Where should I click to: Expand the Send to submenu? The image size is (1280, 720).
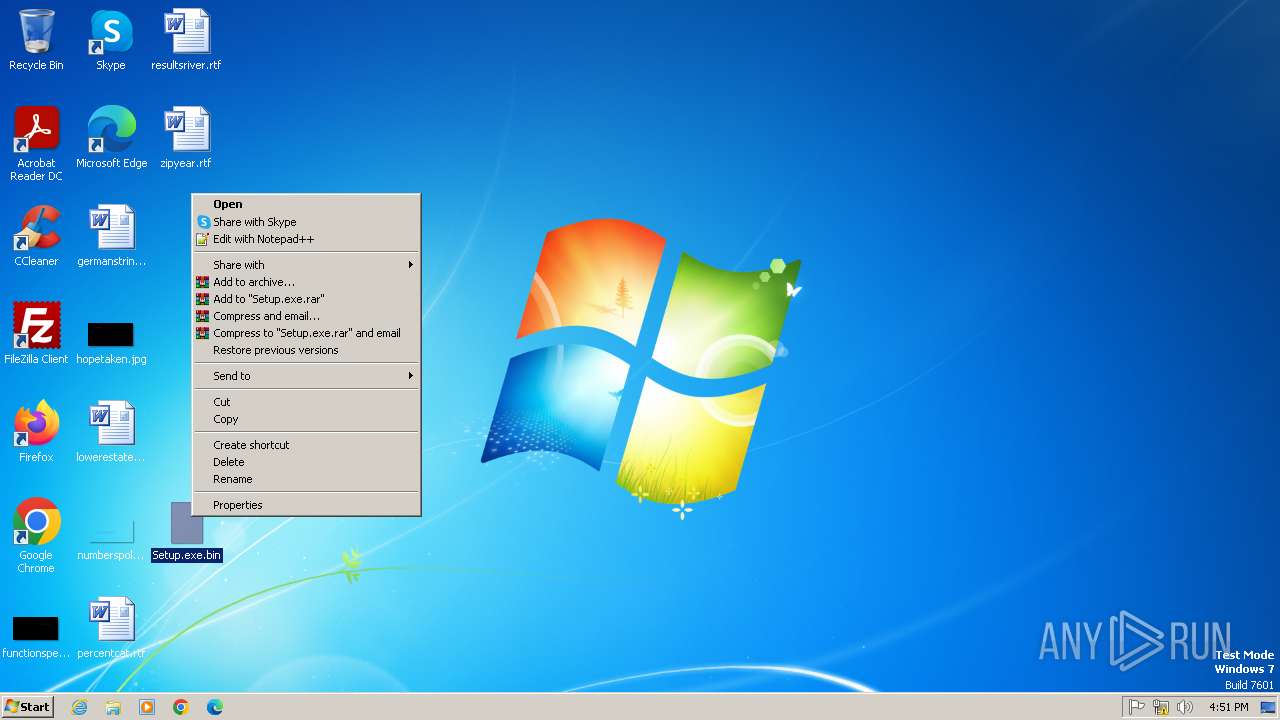[306, 376]
